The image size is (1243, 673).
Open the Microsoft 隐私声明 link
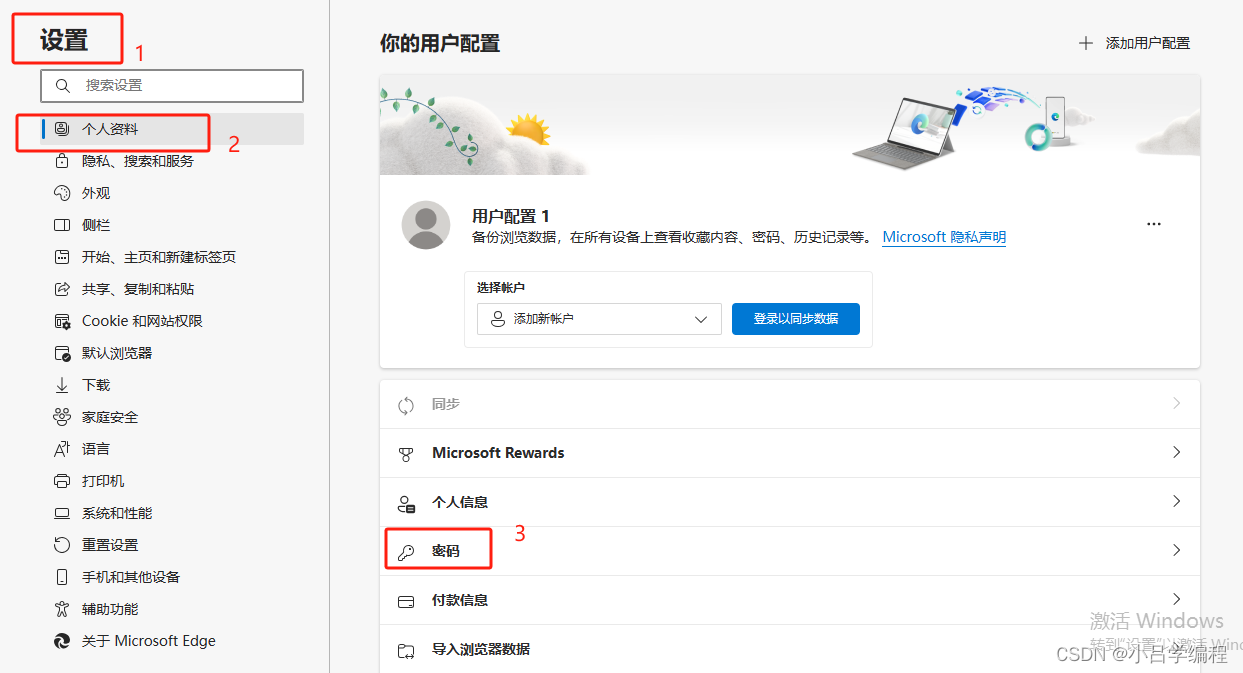(x=944, y=237)
